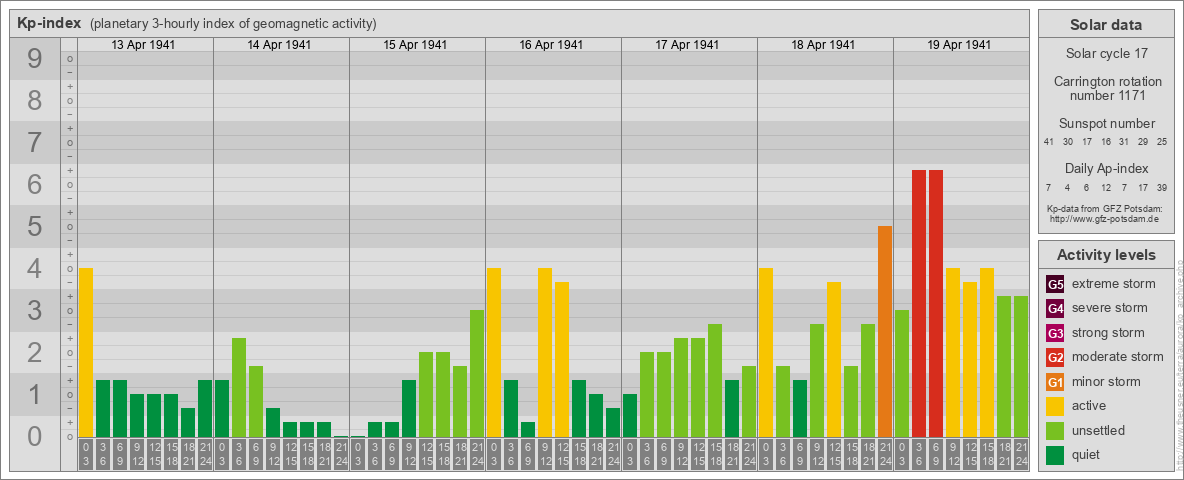Click the y-axis number 6

point(35,185)
